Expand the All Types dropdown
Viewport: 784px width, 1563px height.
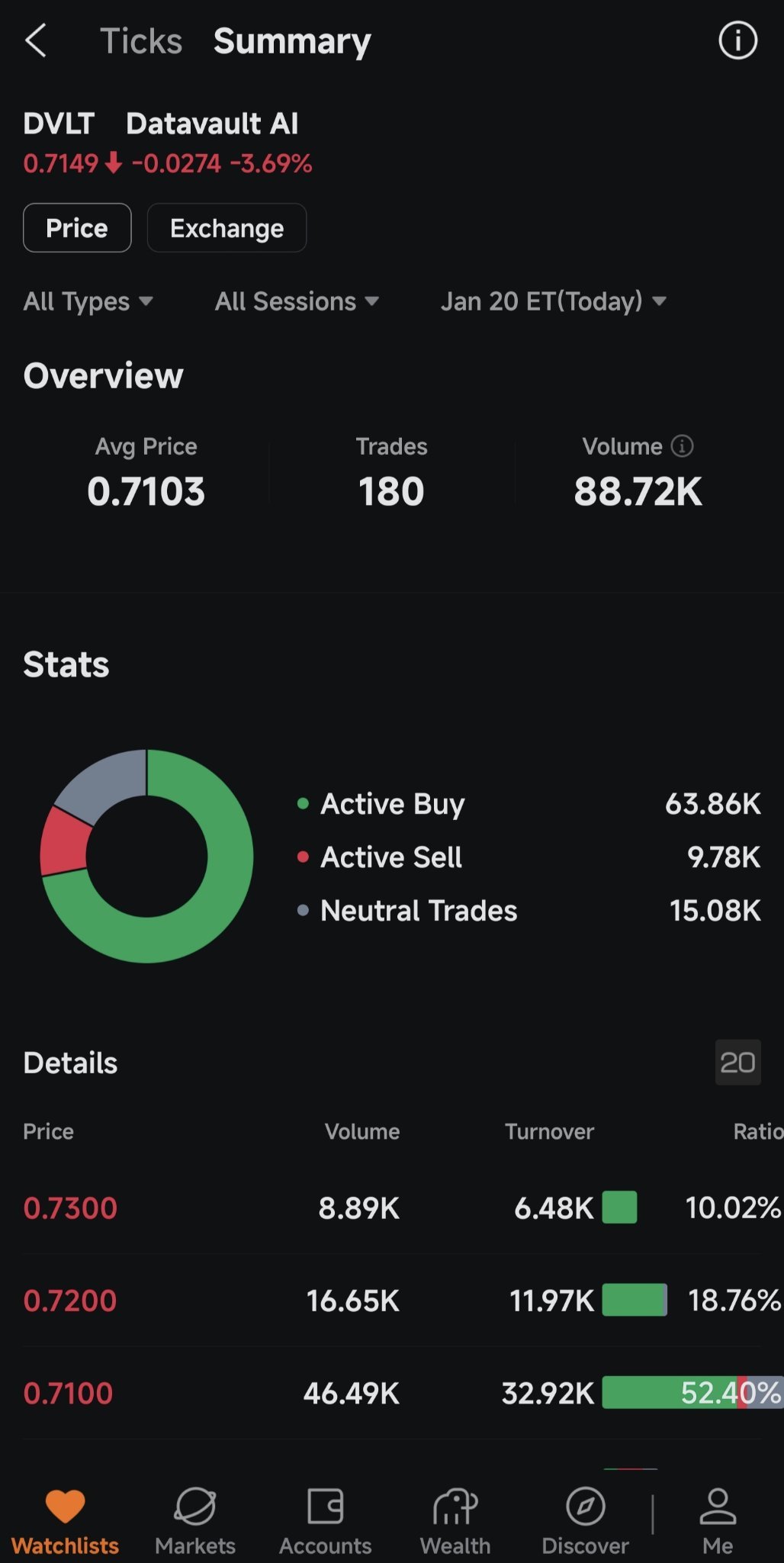[88, 301]
